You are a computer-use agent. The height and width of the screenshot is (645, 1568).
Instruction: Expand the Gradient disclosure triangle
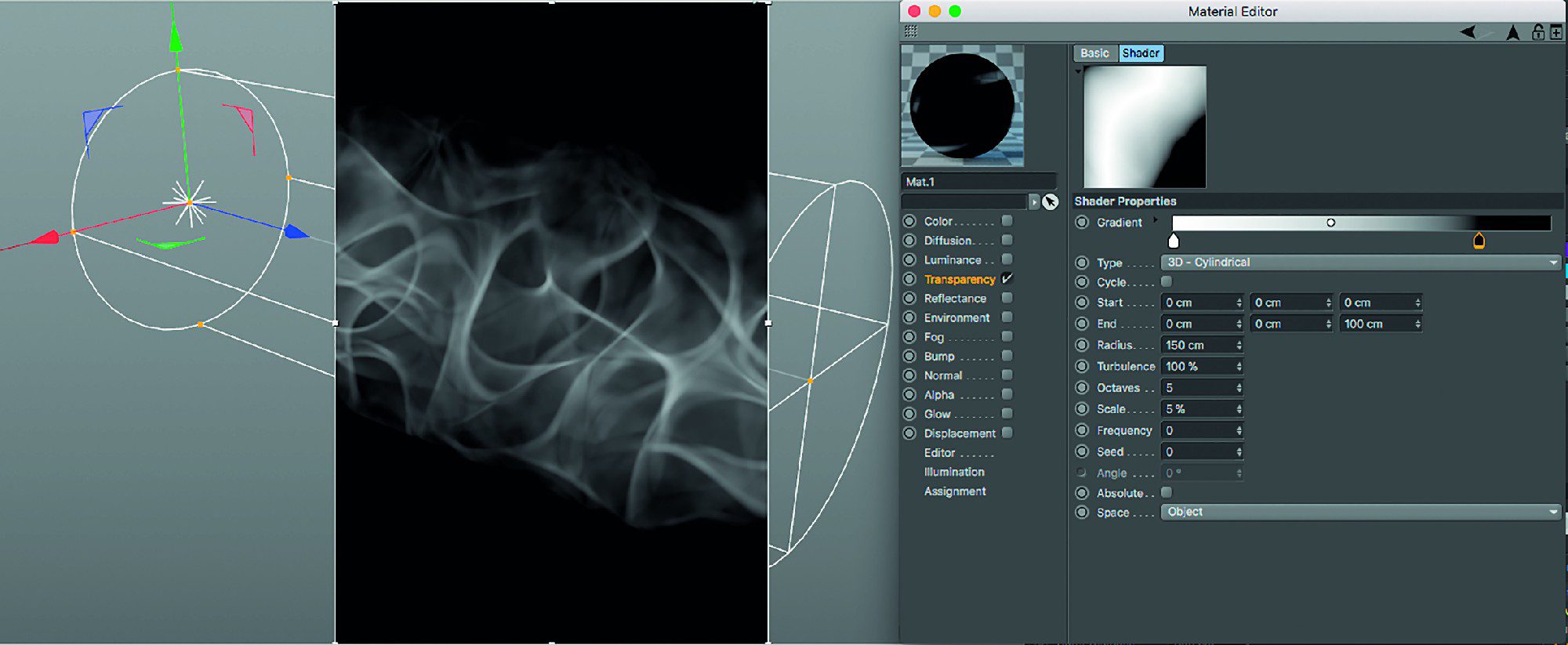(x=1156, y=220)
